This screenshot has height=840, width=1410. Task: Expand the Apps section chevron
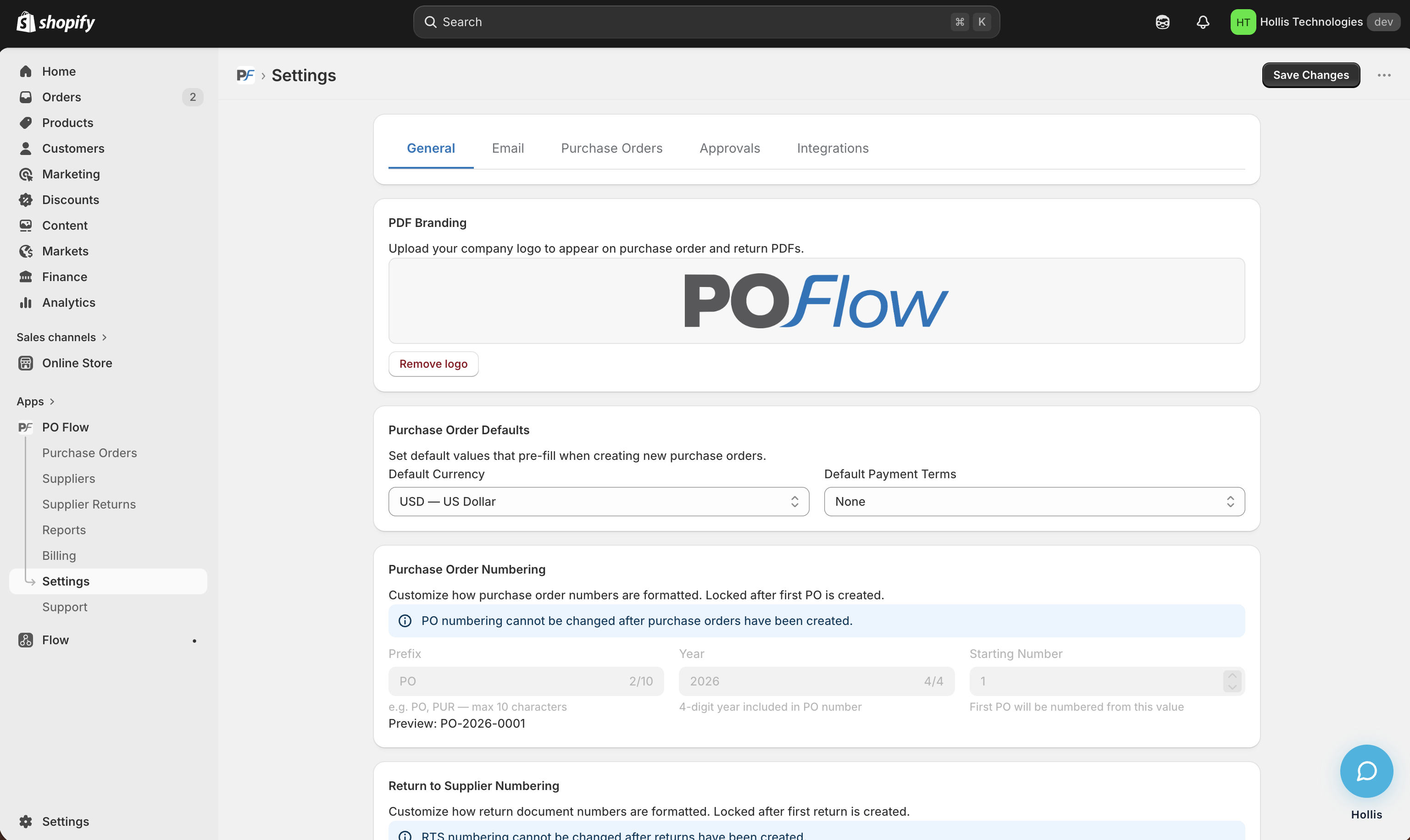(x=52, y=401)
